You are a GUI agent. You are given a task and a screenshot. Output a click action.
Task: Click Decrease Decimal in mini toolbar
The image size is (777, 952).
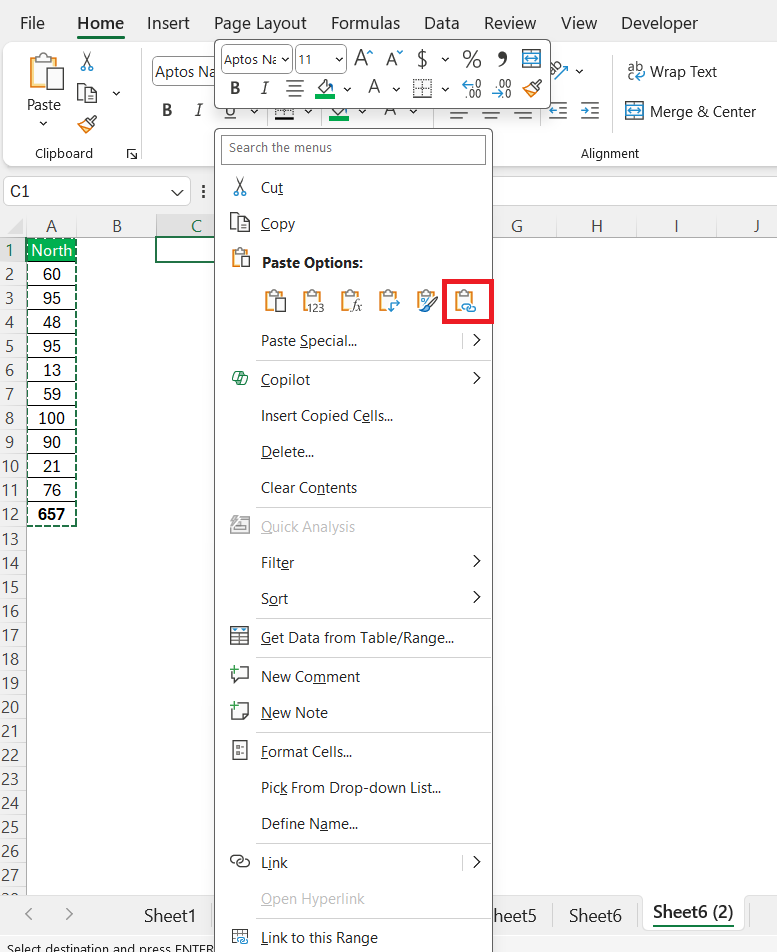pyautogui.click(x=502, y=89)
